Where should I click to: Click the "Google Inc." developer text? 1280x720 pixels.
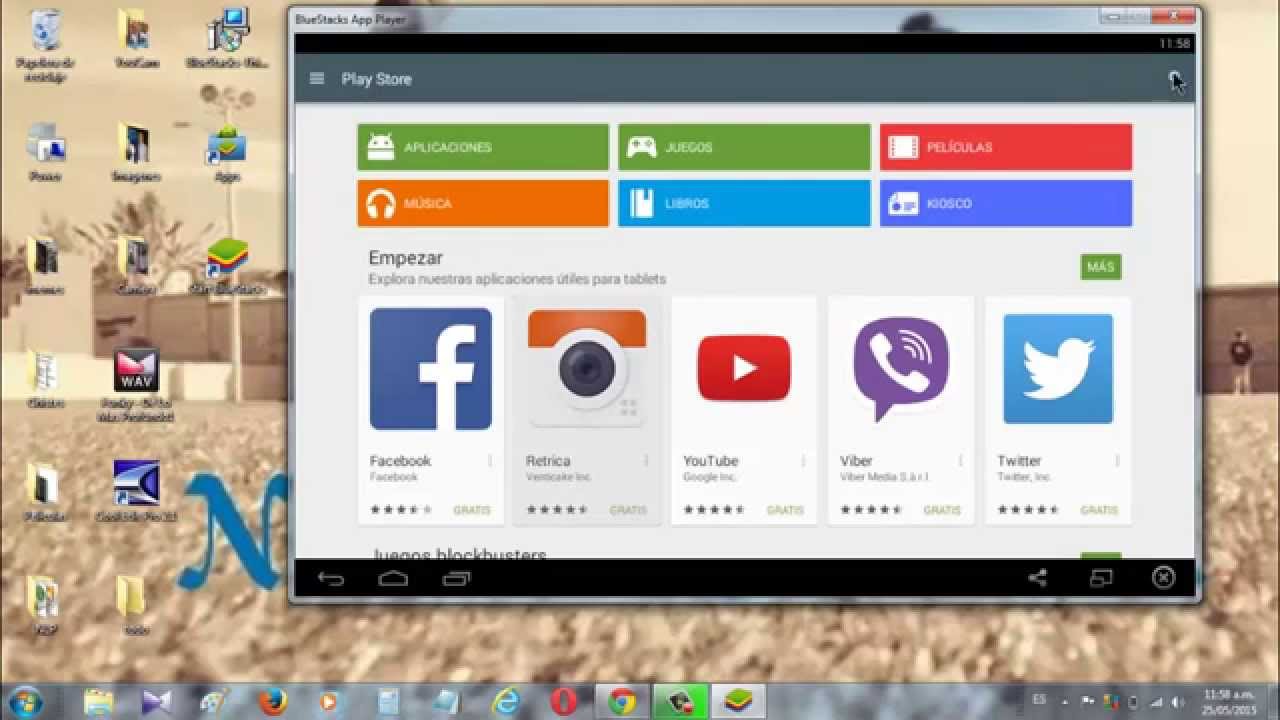coord(710,478)
